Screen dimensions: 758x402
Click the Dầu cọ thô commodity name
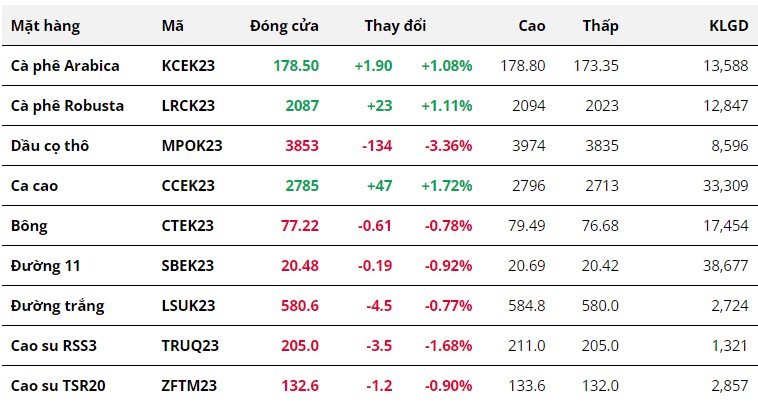click(50, 145)
